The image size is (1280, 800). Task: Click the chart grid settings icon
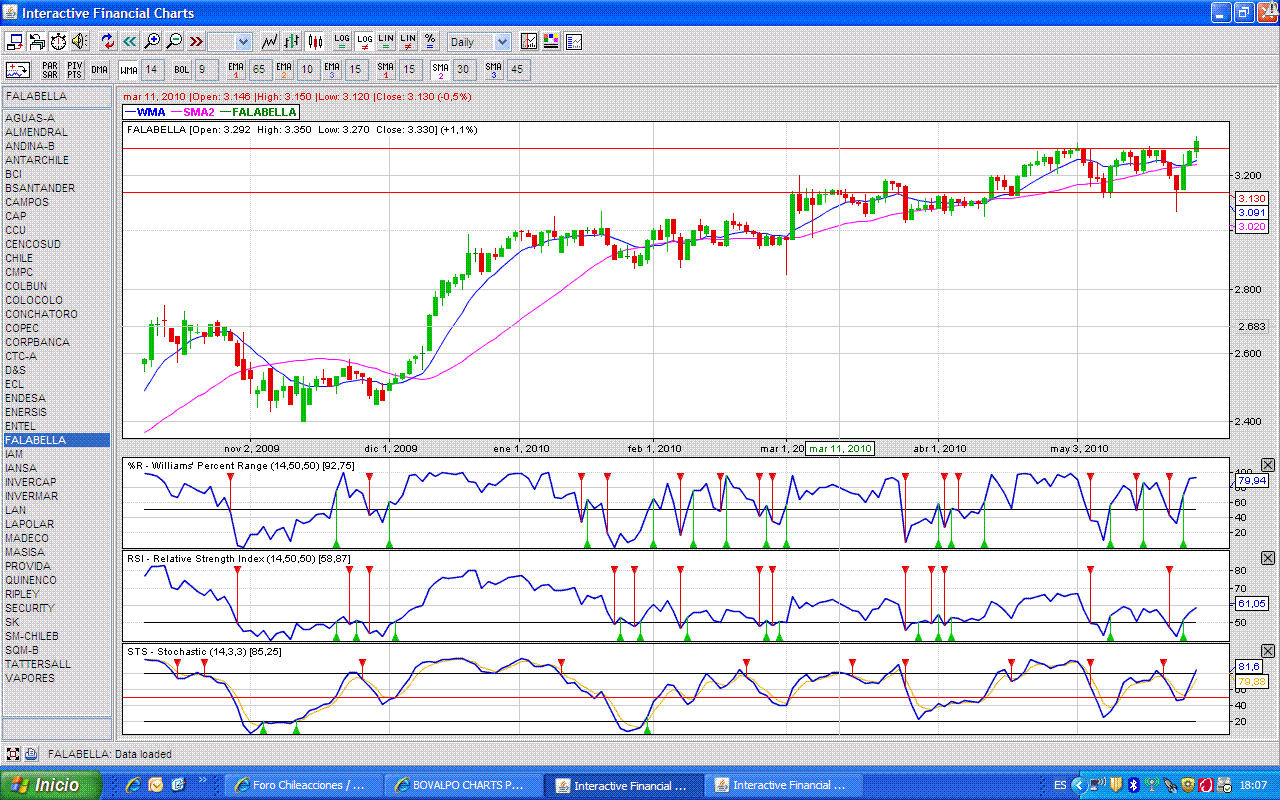click(x=529, y=42)
